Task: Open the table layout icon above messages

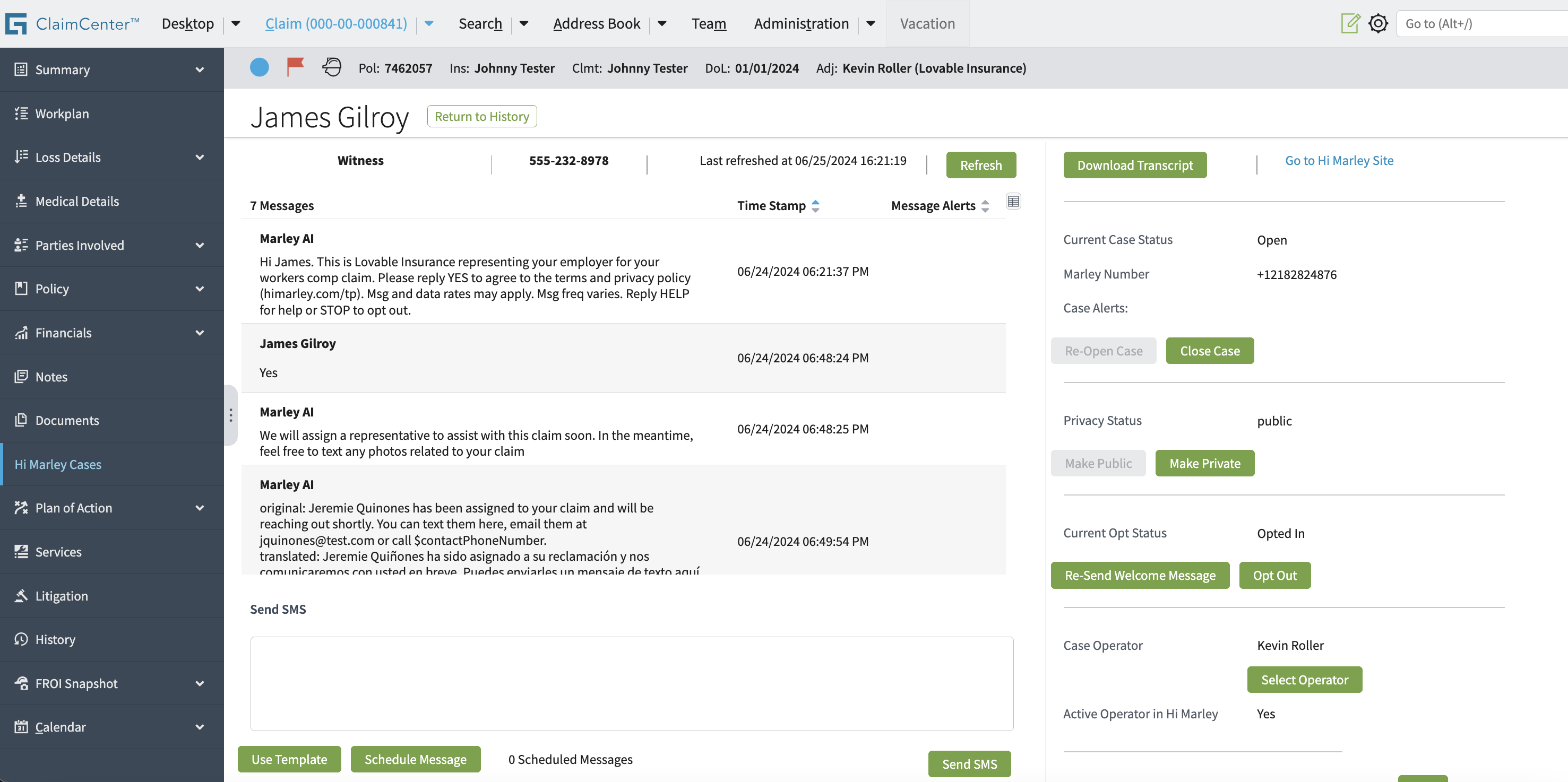Action: coord(1013,202)
